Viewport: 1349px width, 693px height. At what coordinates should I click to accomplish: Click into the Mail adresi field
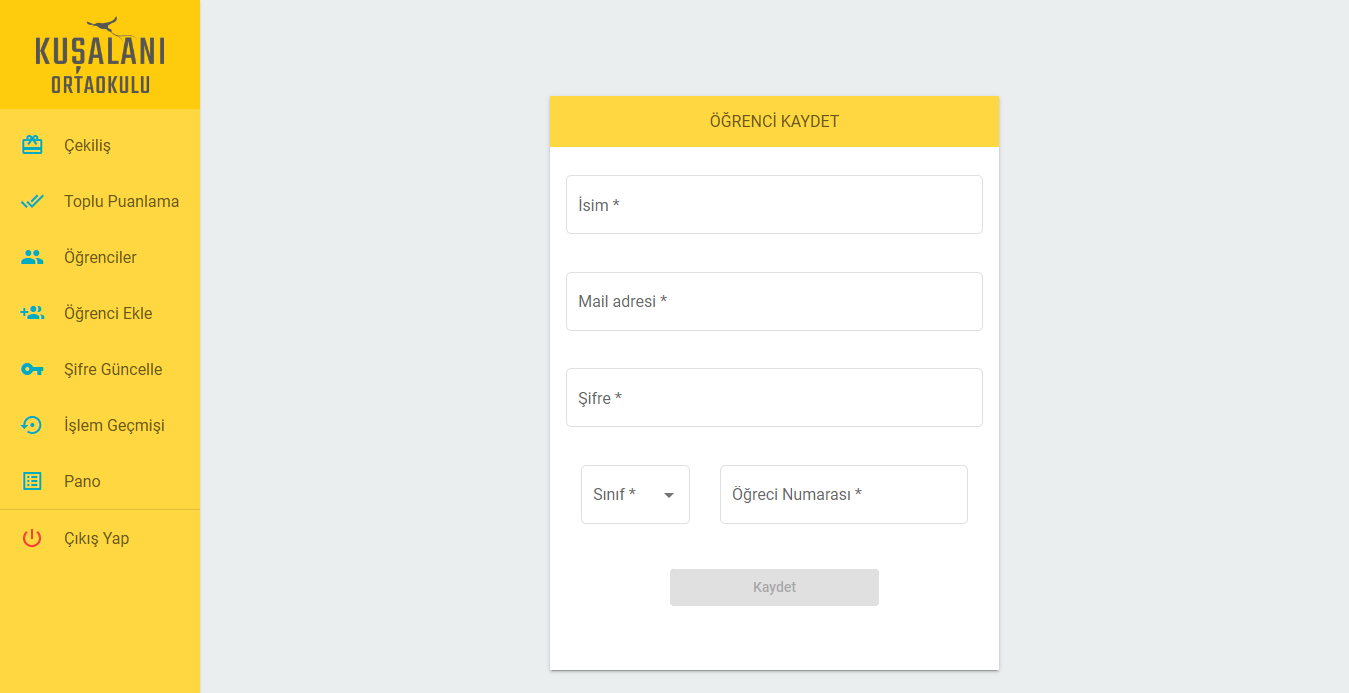774,301
